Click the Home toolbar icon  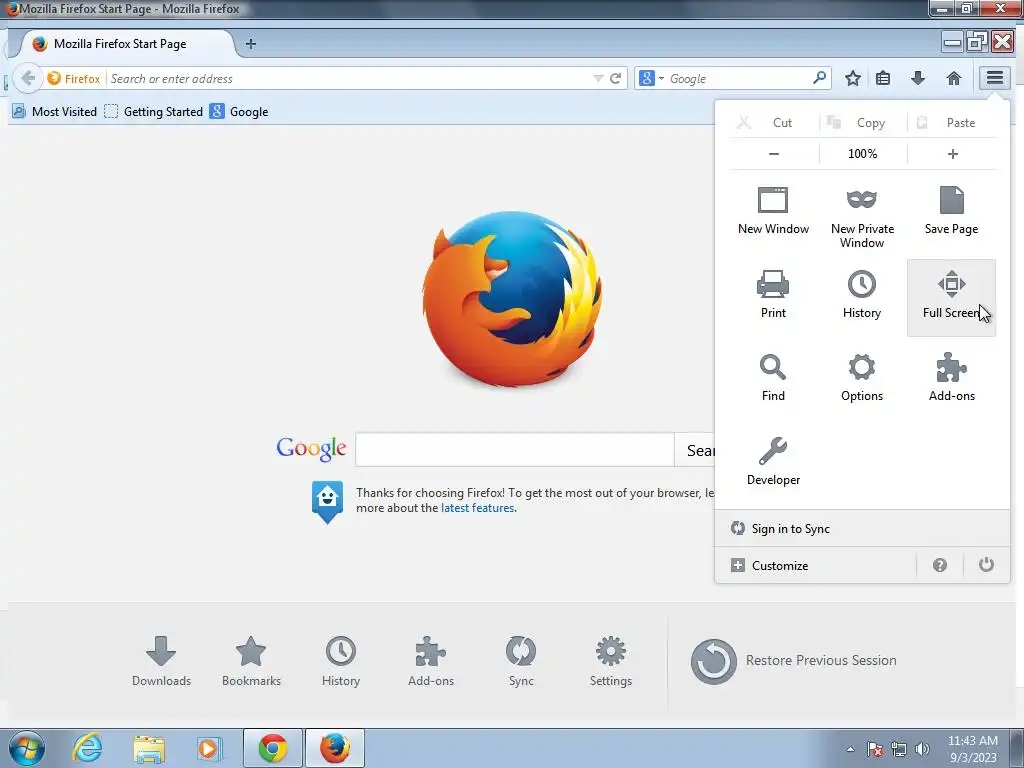pos(954,78)
